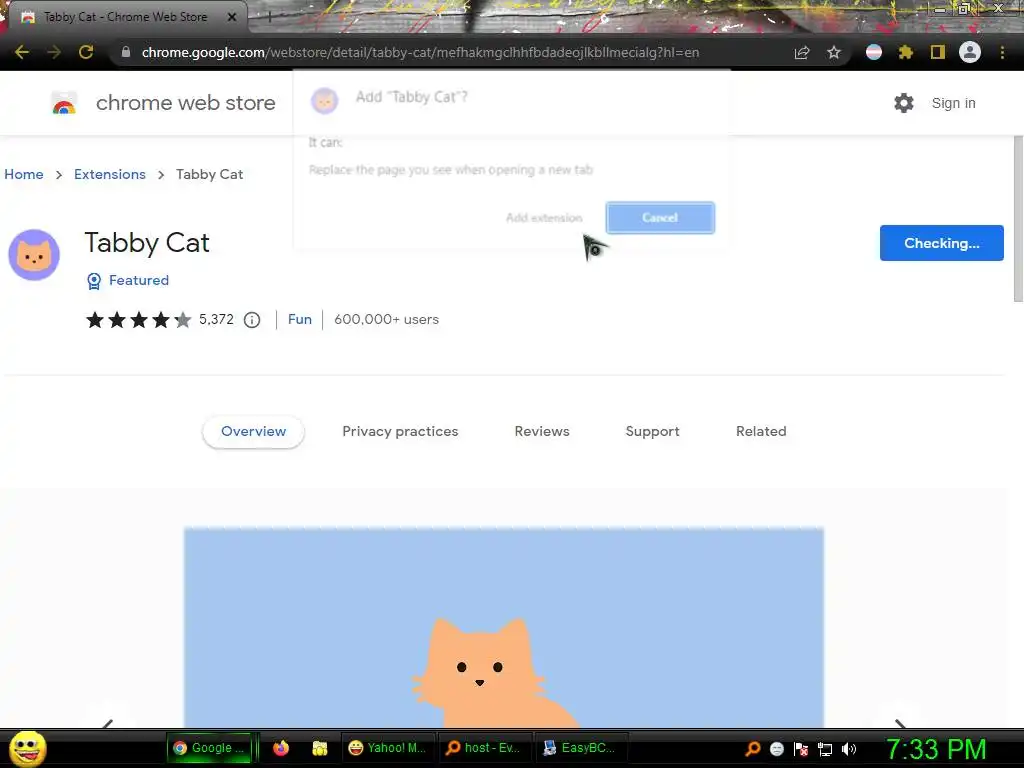Open the file folder taskbar icon
This screenshot has width=1024, height=768.
click(319, 748)
